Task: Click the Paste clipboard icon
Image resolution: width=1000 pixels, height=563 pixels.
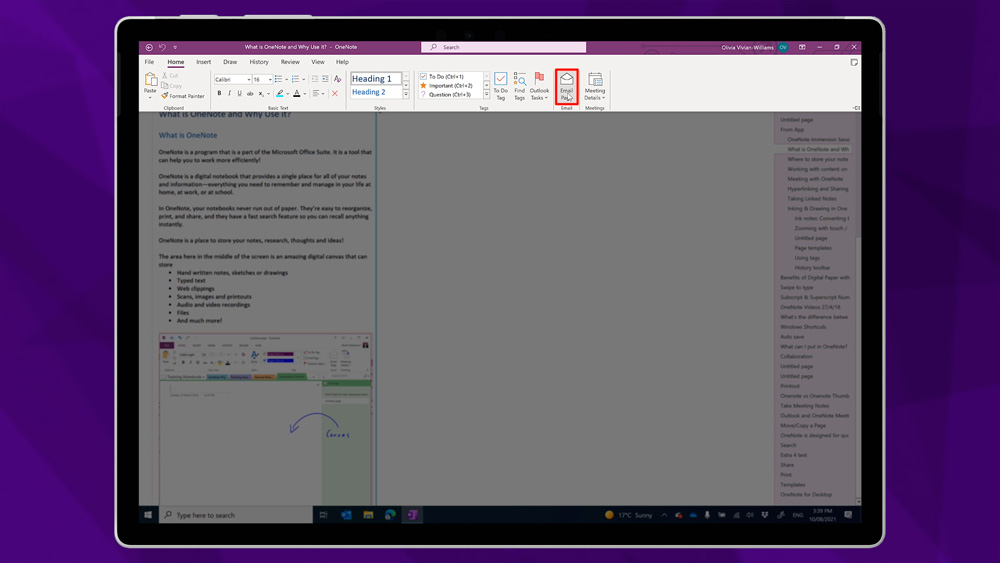Action: 151,80
